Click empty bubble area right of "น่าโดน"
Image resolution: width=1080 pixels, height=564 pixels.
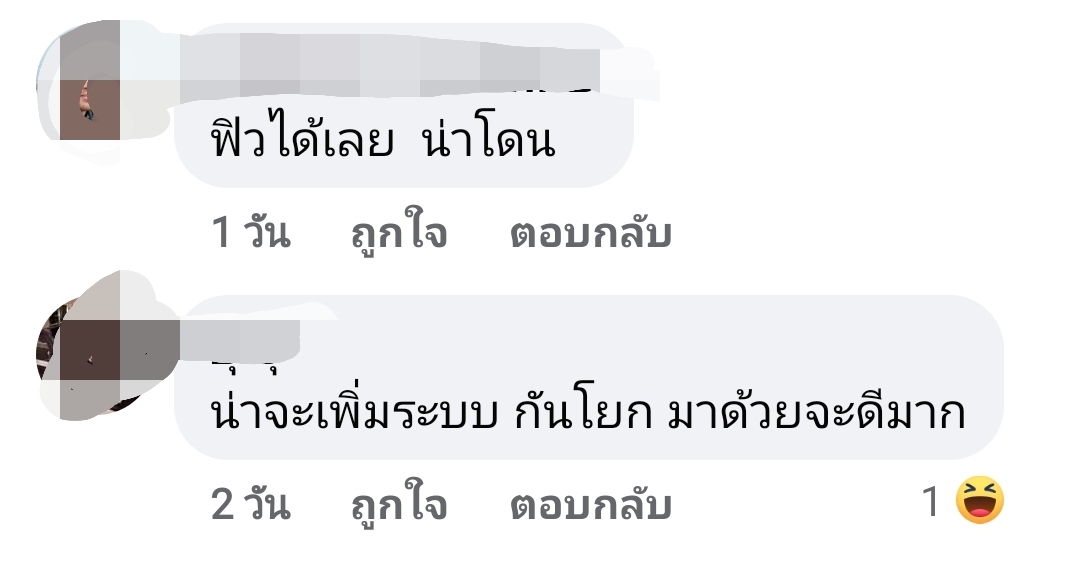pyautogui.click(x=592, y=140)
